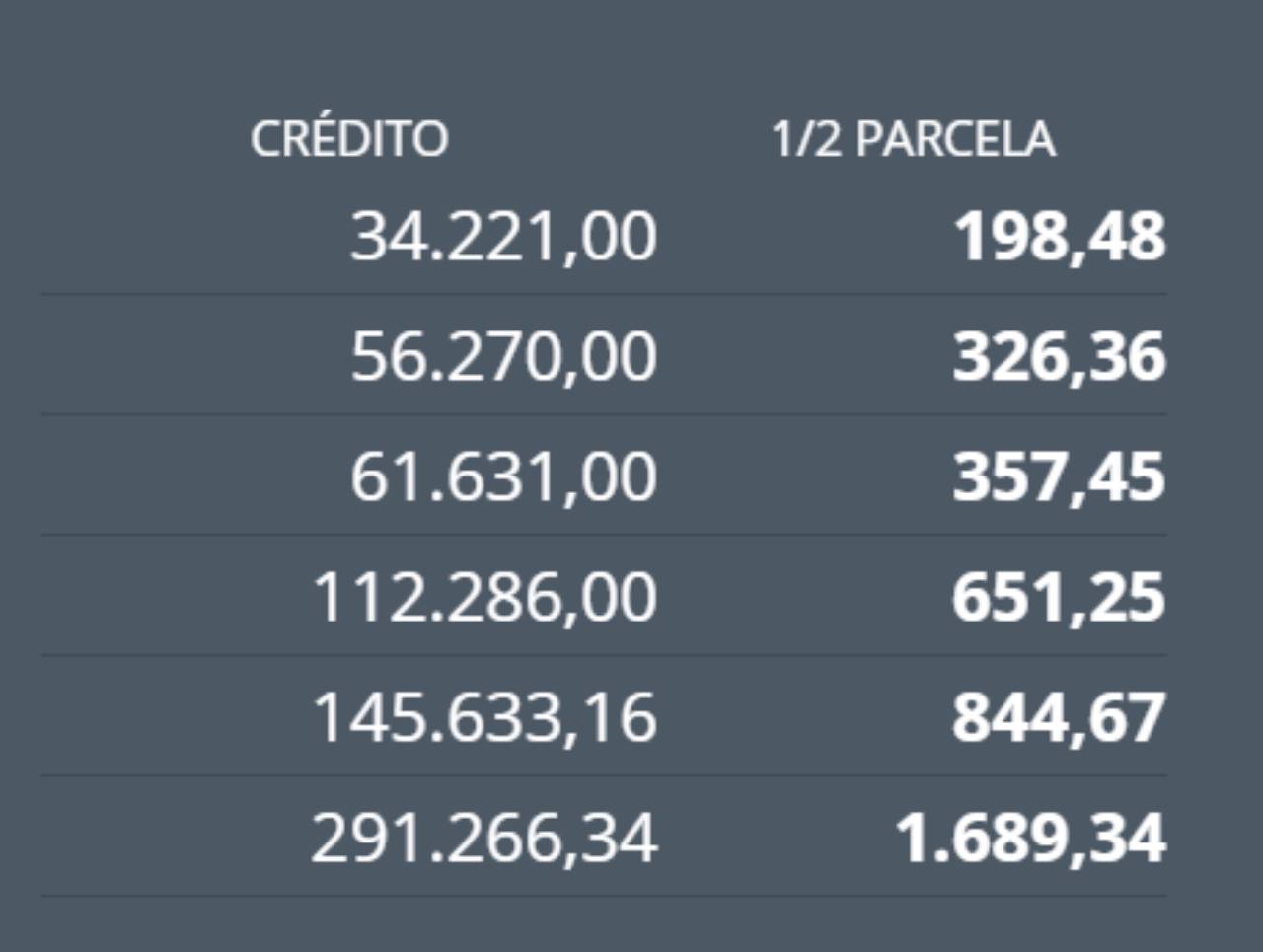Screen dimensions: 1263x952
Task: Click the divider line under the 34.221,00 row
Action: pyautogui.click(x=604, y=294)
